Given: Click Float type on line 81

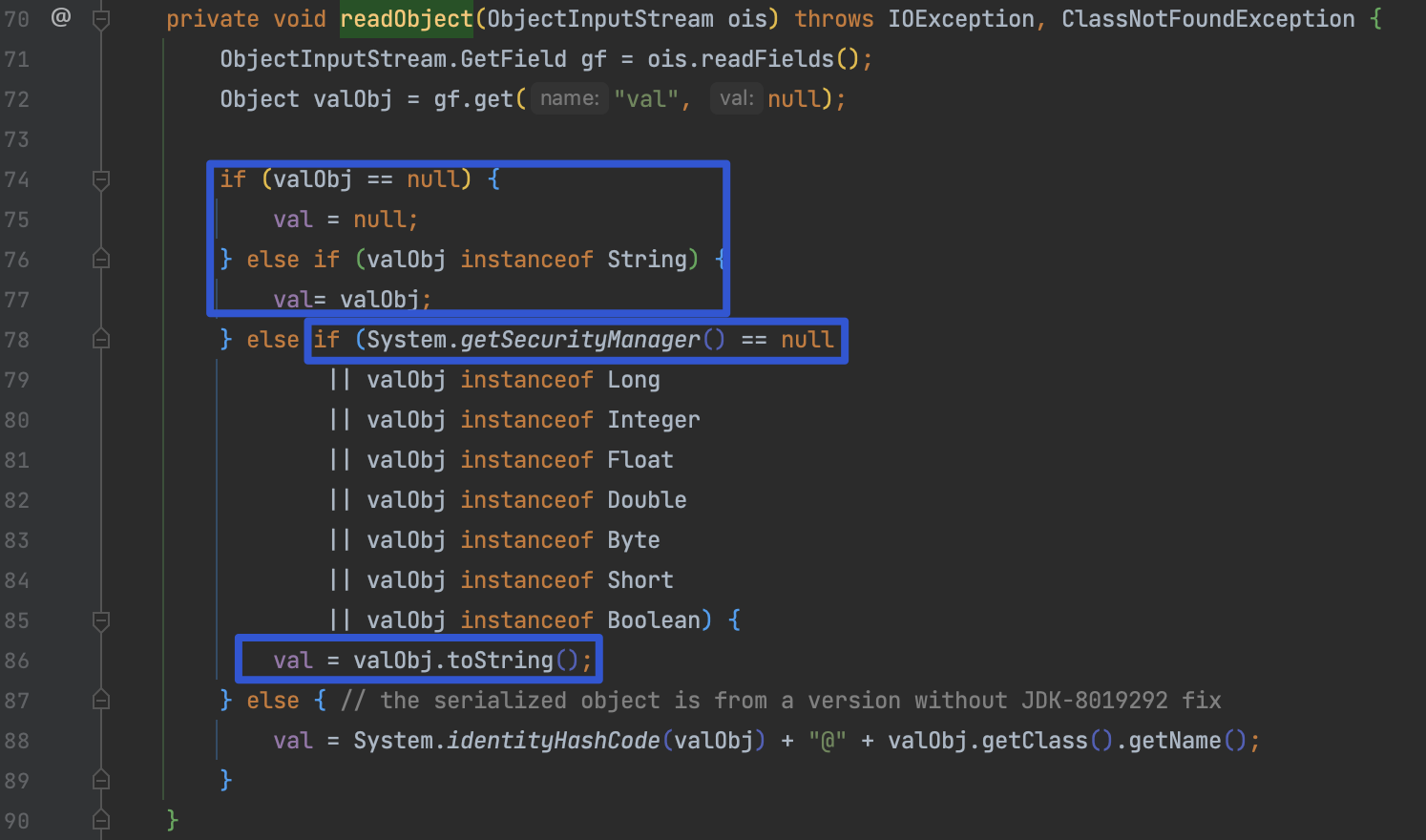Looking at the screenshot, I should click(640, 460).
